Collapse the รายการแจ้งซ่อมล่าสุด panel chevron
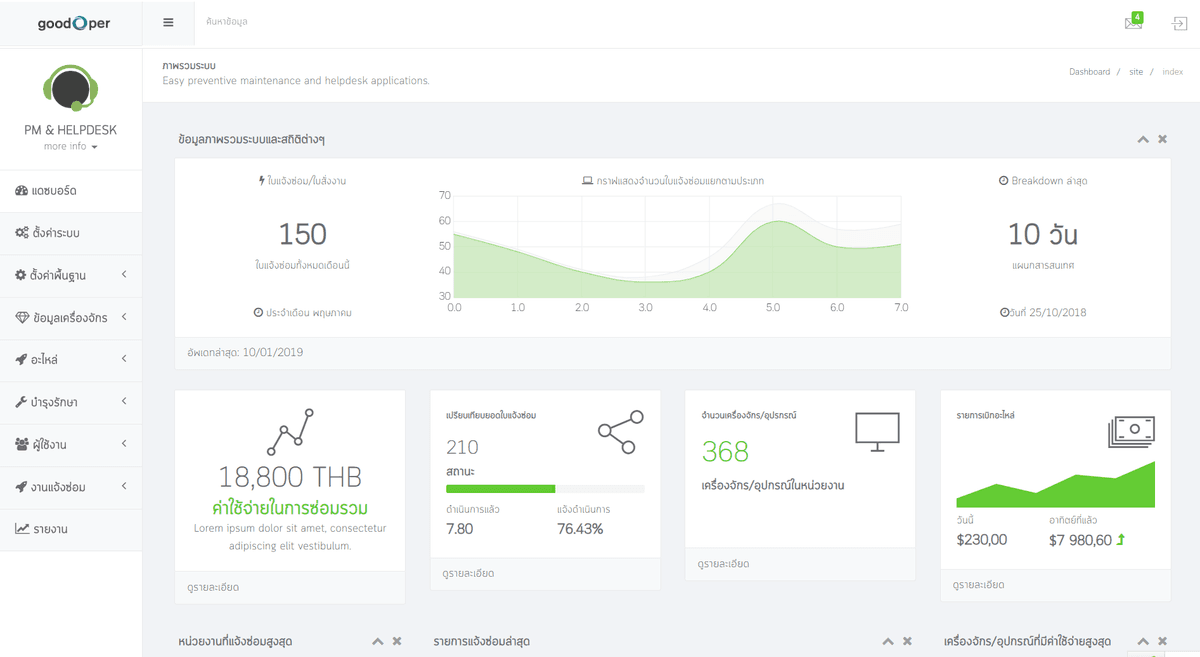Image resolution: width=1200 pixels, height=657 pixels. tap(888, 641)
